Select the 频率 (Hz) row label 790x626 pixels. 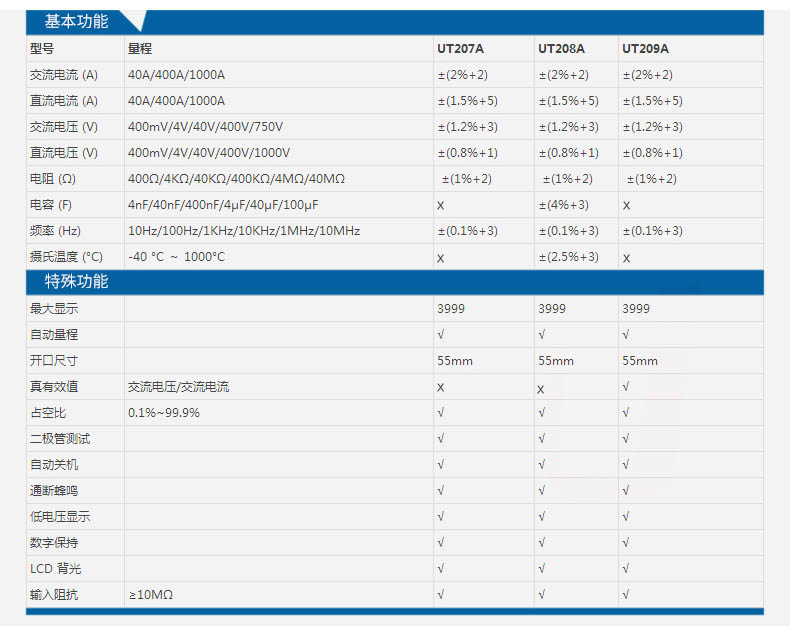click(x=55, y=231)
